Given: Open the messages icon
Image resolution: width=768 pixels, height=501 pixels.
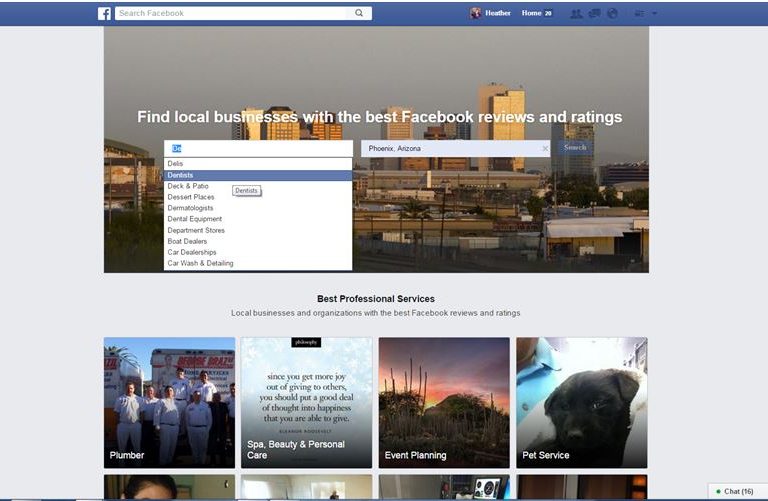Looking at the screenshot, I should pyautogui.click(x=595, y=14).
